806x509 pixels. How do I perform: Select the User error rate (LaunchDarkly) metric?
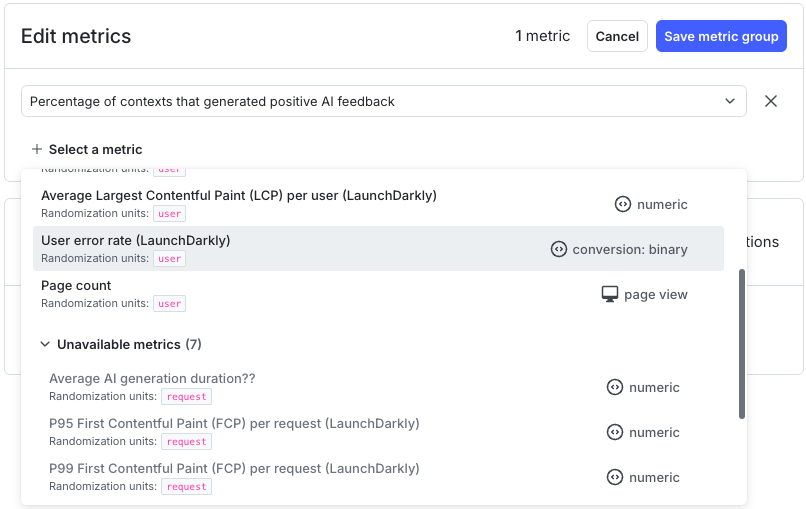[x=136, y=241]
